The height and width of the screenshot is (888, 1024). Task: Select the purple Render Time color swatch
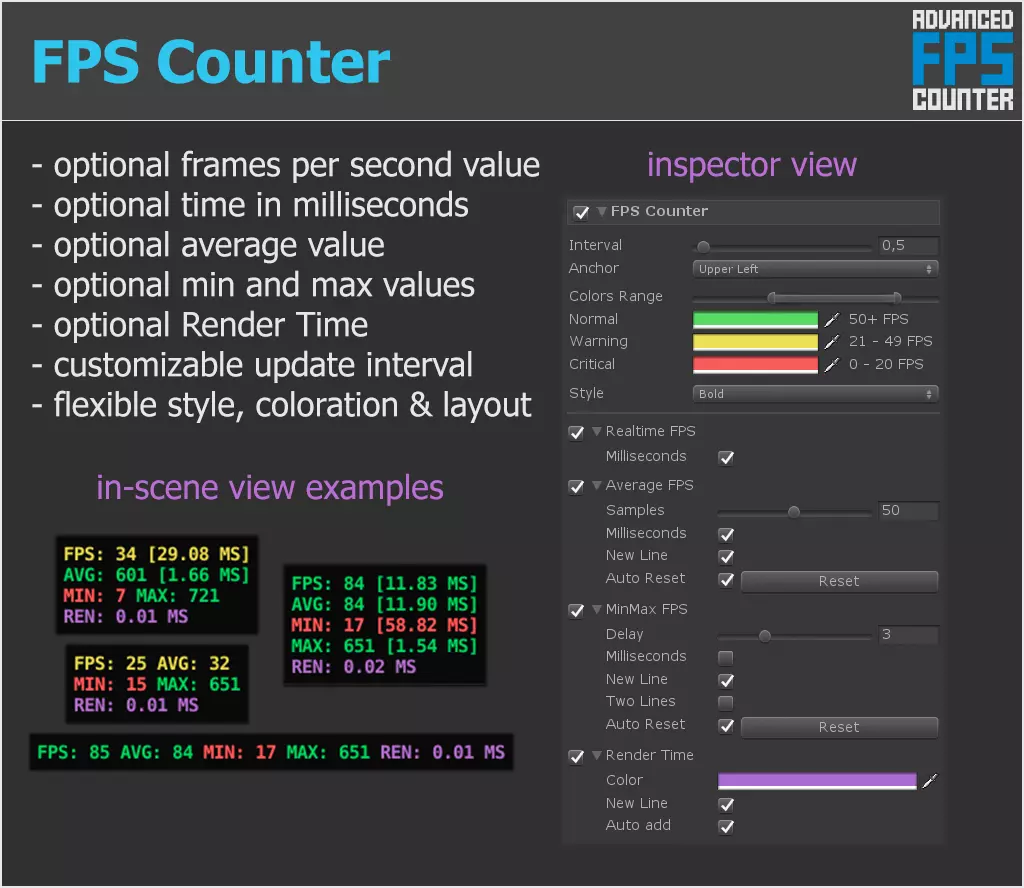coord(815,780)
